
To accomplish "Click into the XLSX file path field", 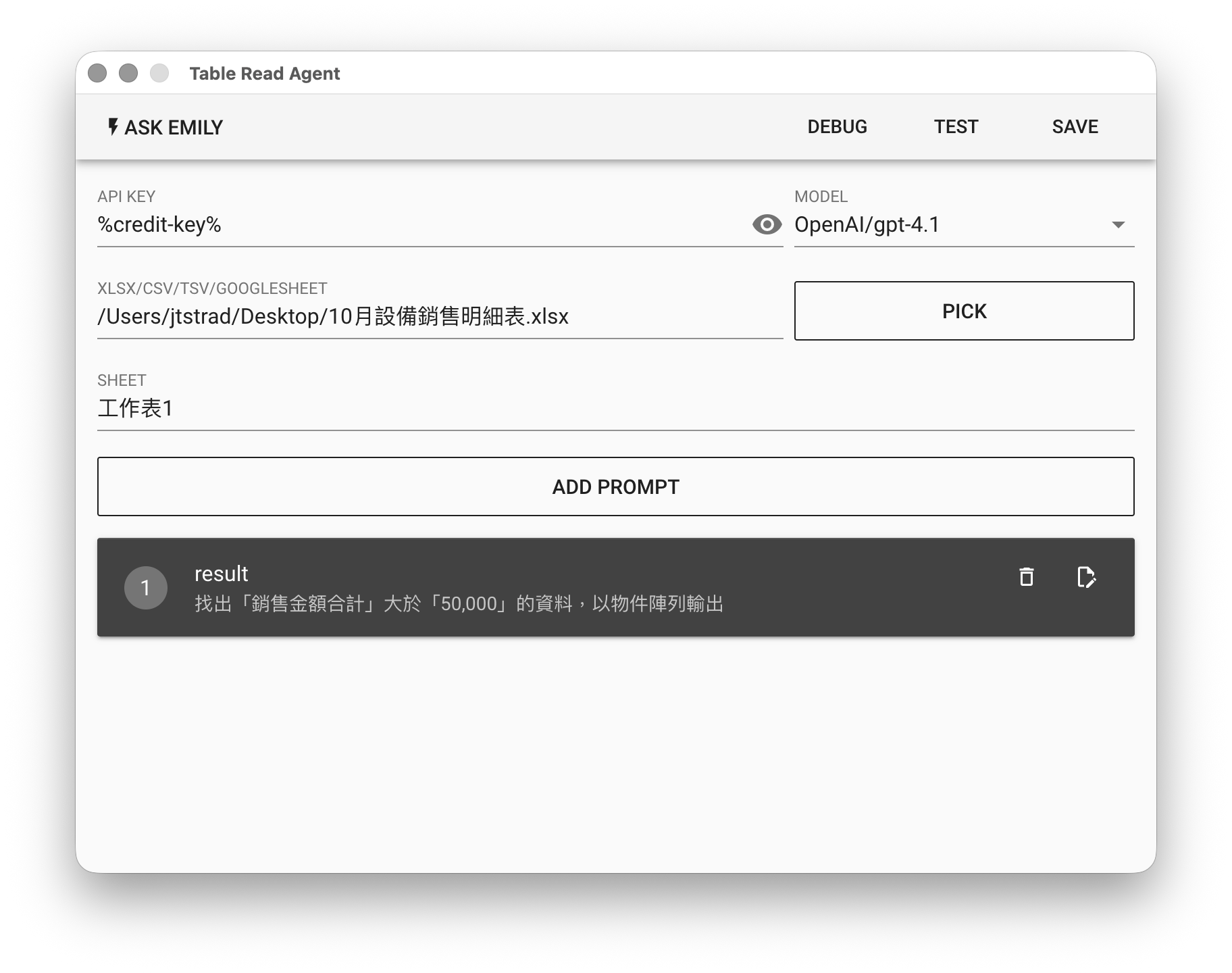I will point(439,316).
